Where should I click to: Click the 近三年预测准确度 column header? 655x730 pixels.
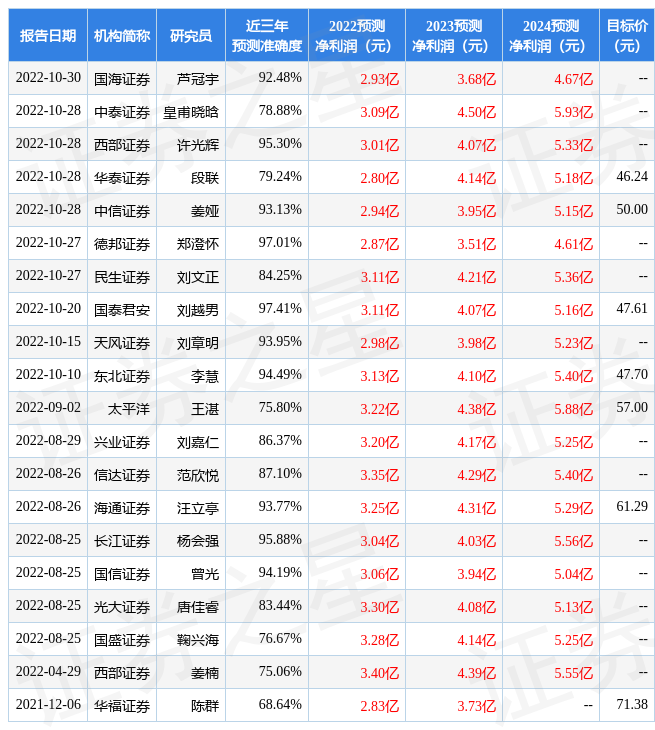[267, 36]
